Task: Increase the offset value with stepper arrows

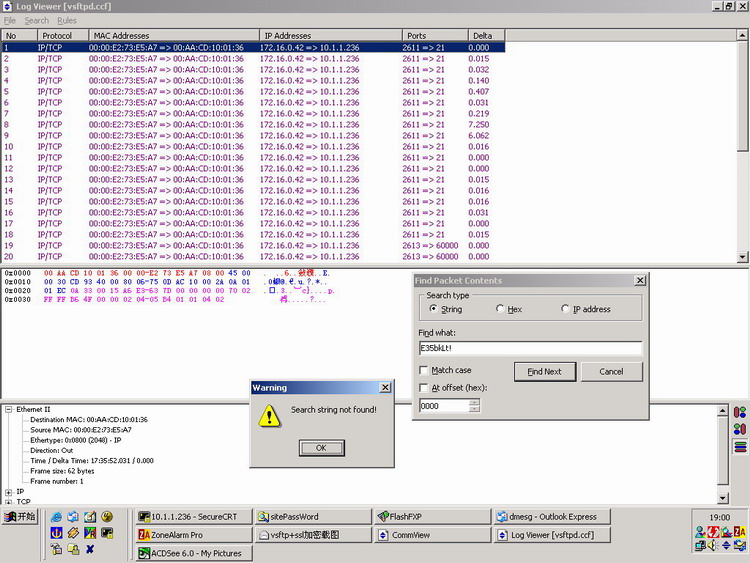Action: (474, 402)
